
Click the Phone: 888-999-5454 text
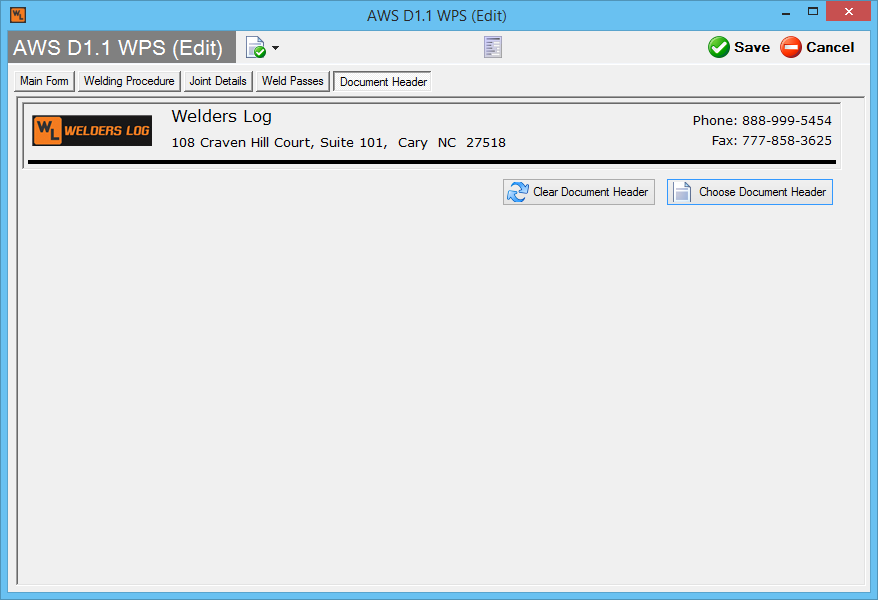762,120
